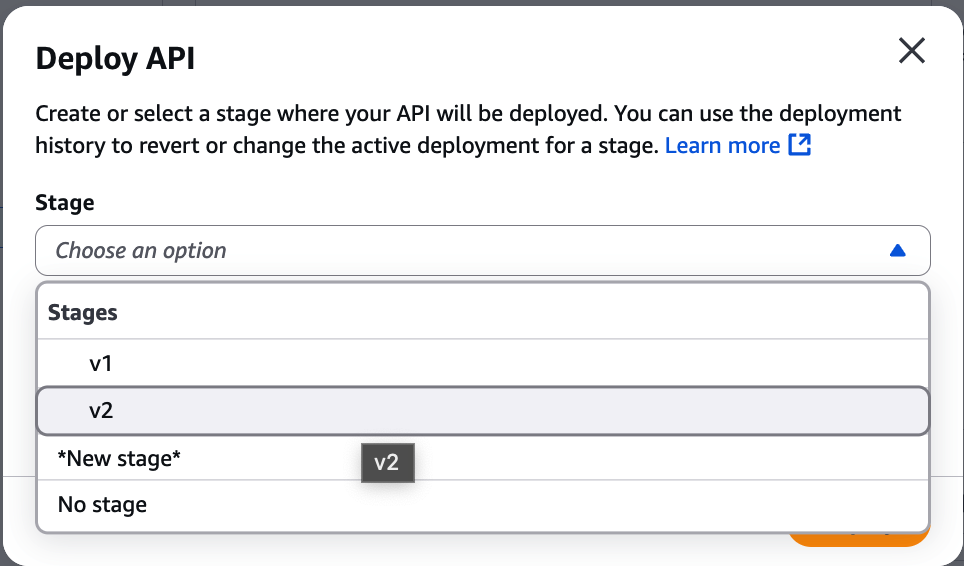Collapse the Stage dropdown with the blue arrow
The width and height of the screenshot is (964, 566).
897,251
